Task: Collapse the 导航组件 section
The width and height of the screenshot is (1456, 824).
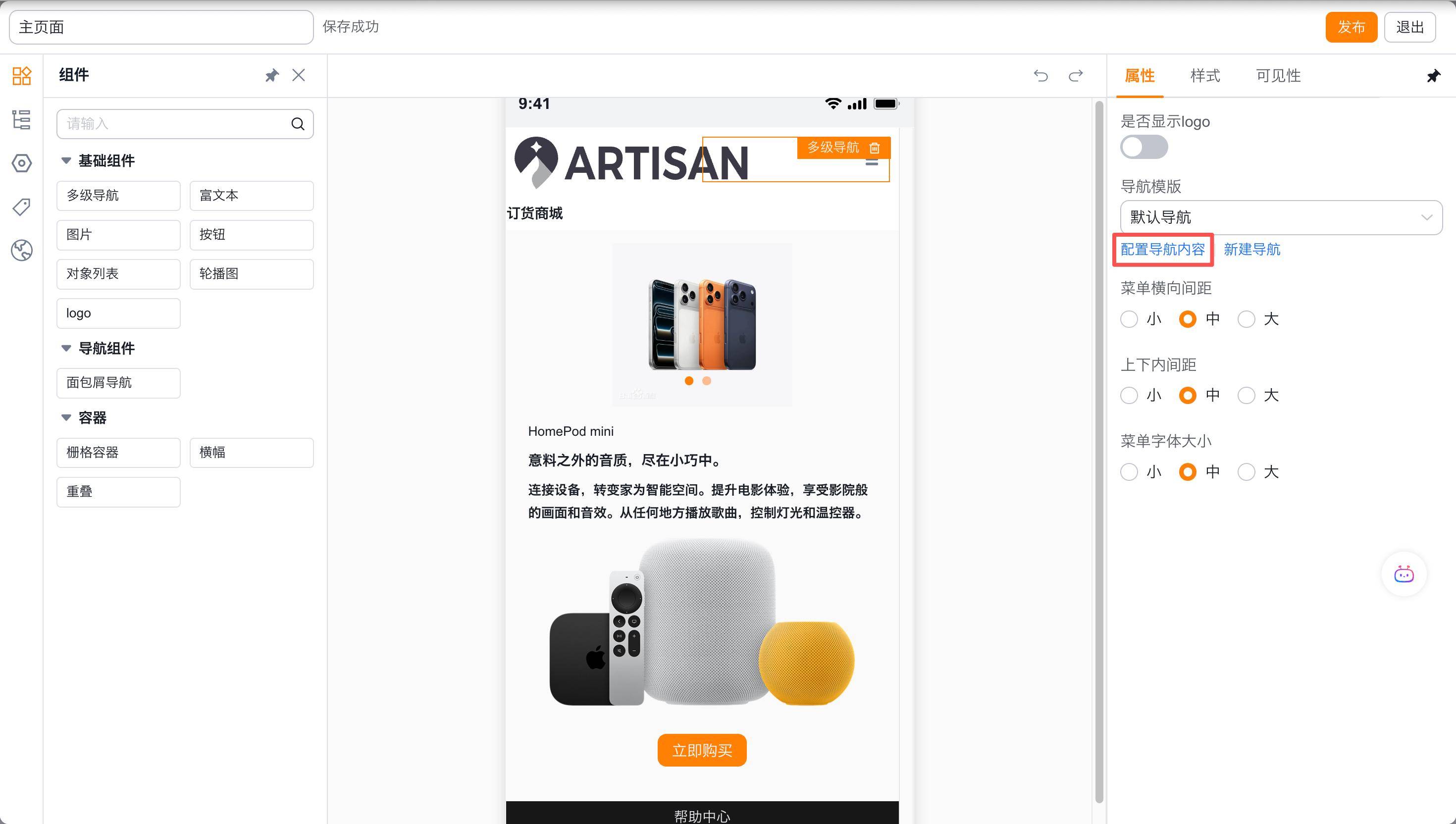Action: (66, 349)
